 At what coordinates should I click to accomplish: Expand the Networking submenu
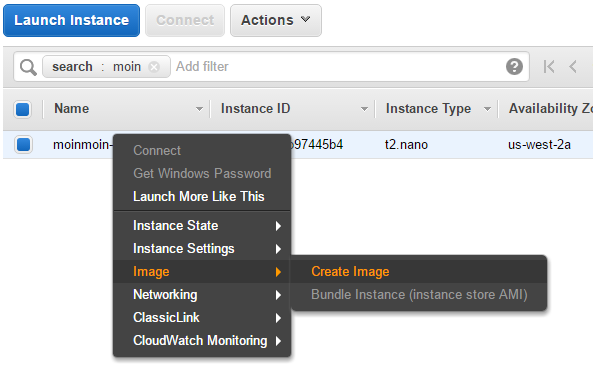202,295
